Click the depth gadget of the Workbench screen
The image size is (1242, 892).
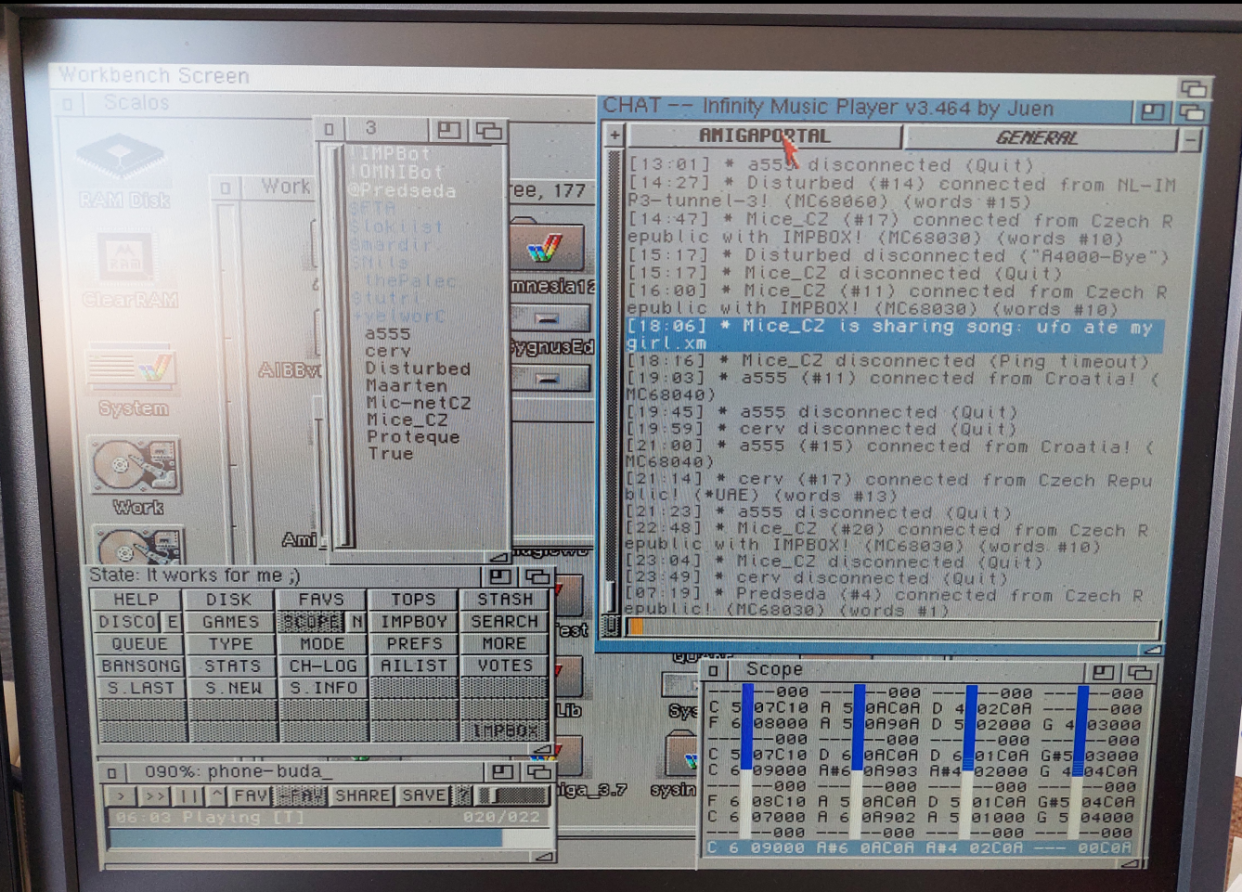[x=1193, y=88]
